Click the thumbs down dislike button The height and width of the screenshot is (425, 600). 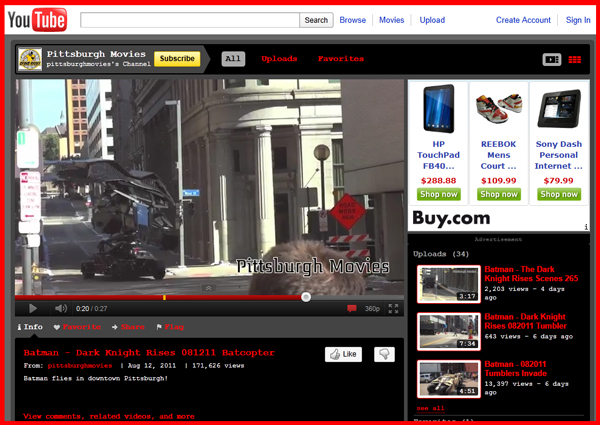[384, 354]
